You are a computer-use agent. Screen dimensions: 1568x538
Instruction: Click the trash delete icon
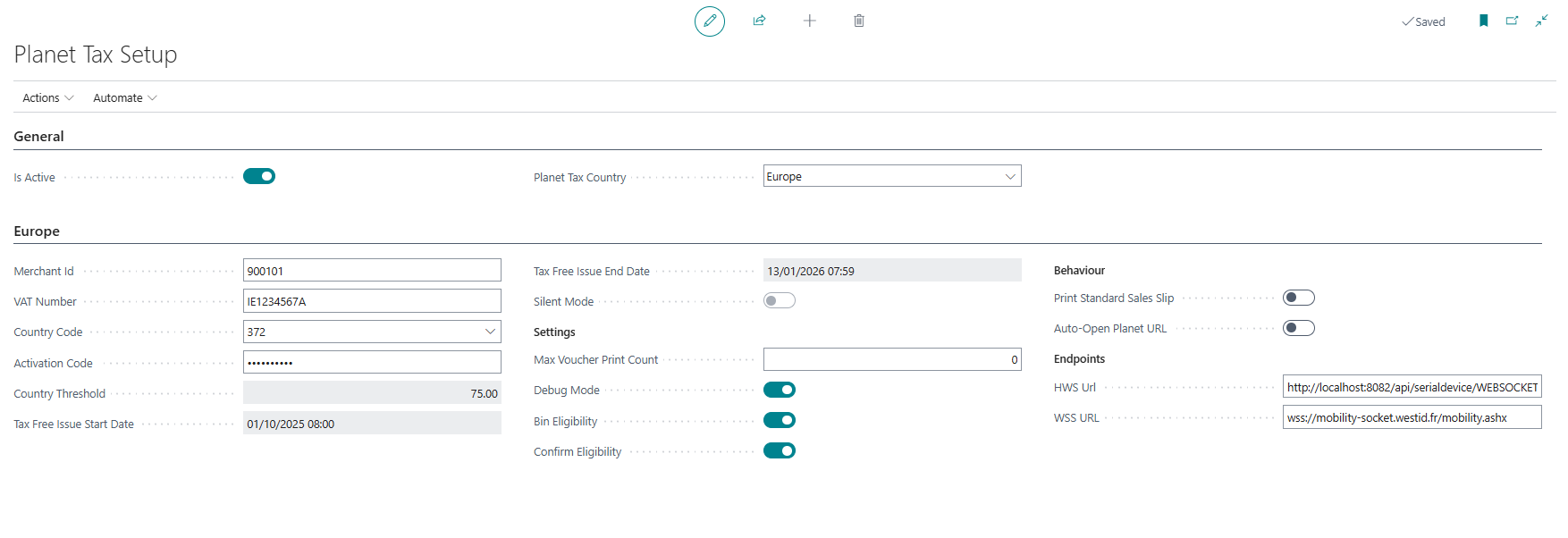point(859,21)
